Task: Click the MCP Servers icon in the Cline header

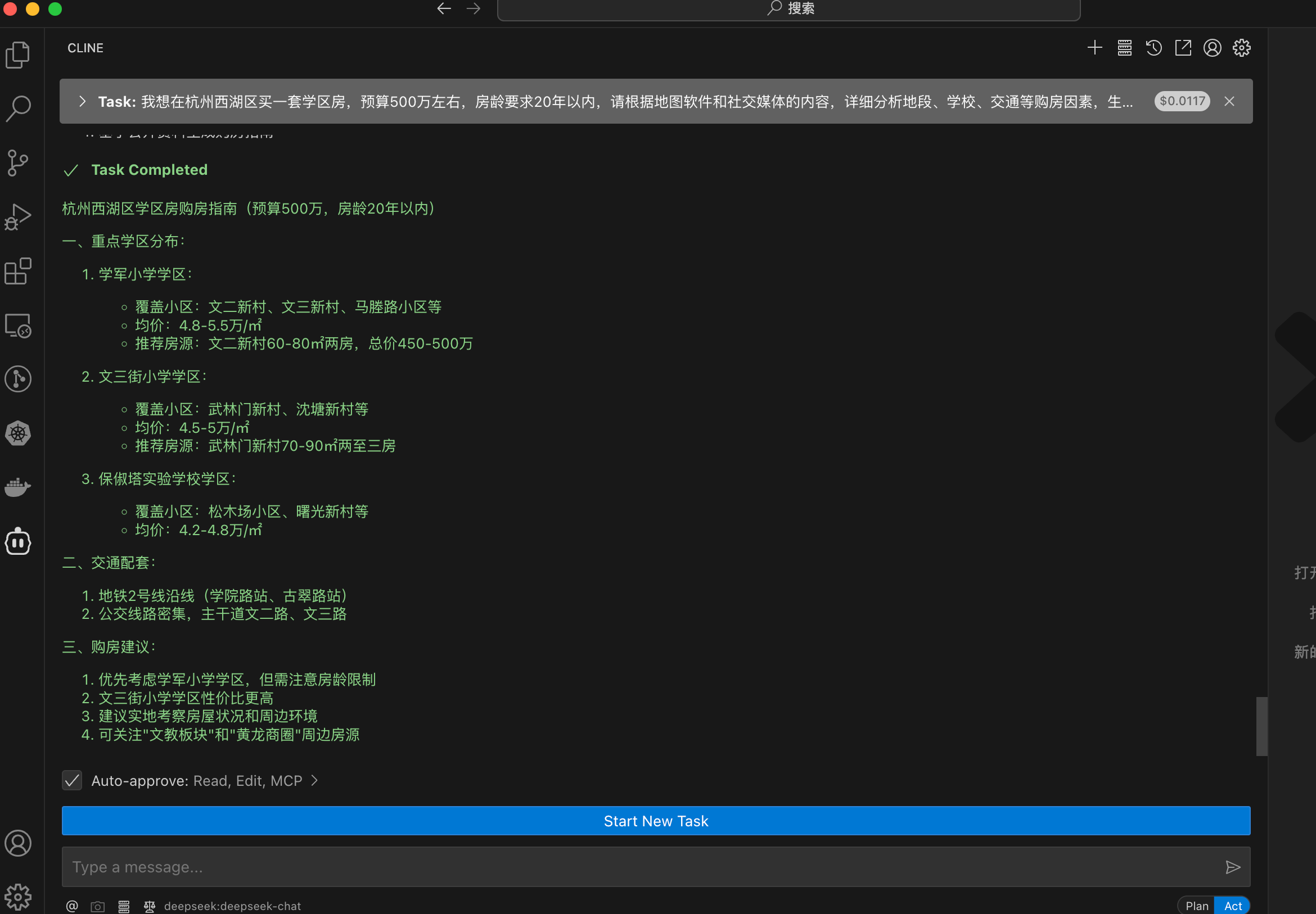Action: (1125, 48)
